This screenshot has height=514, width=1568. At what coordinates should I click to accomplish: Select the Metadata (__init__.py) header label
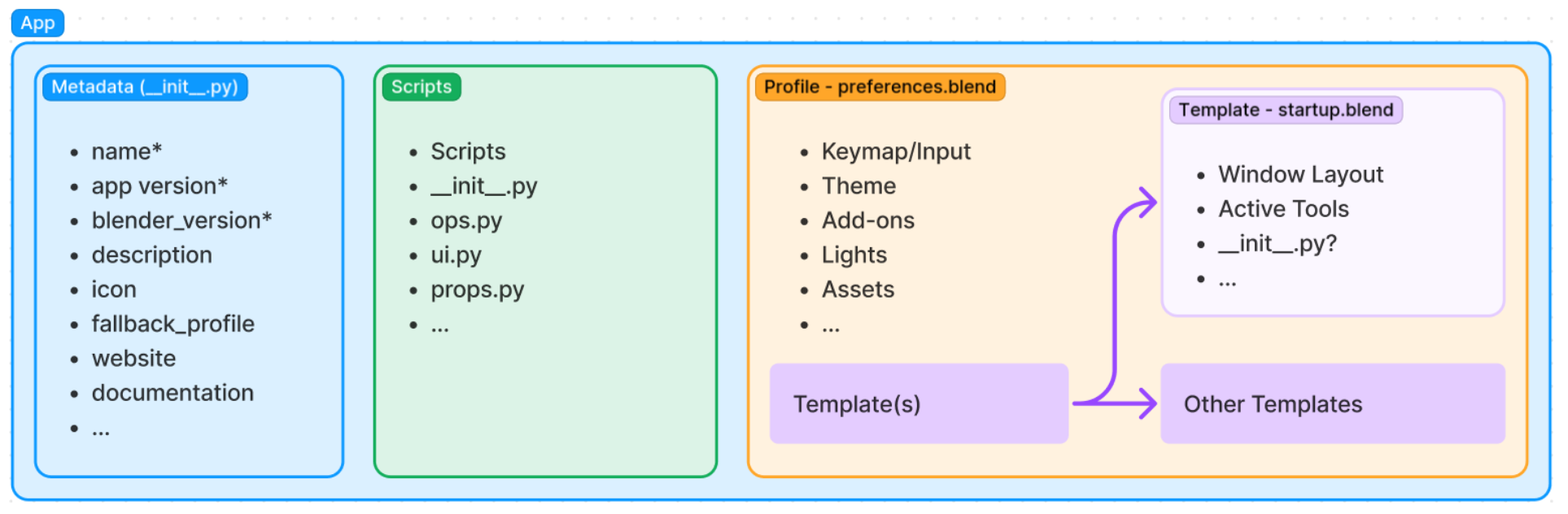click(145, 87)
